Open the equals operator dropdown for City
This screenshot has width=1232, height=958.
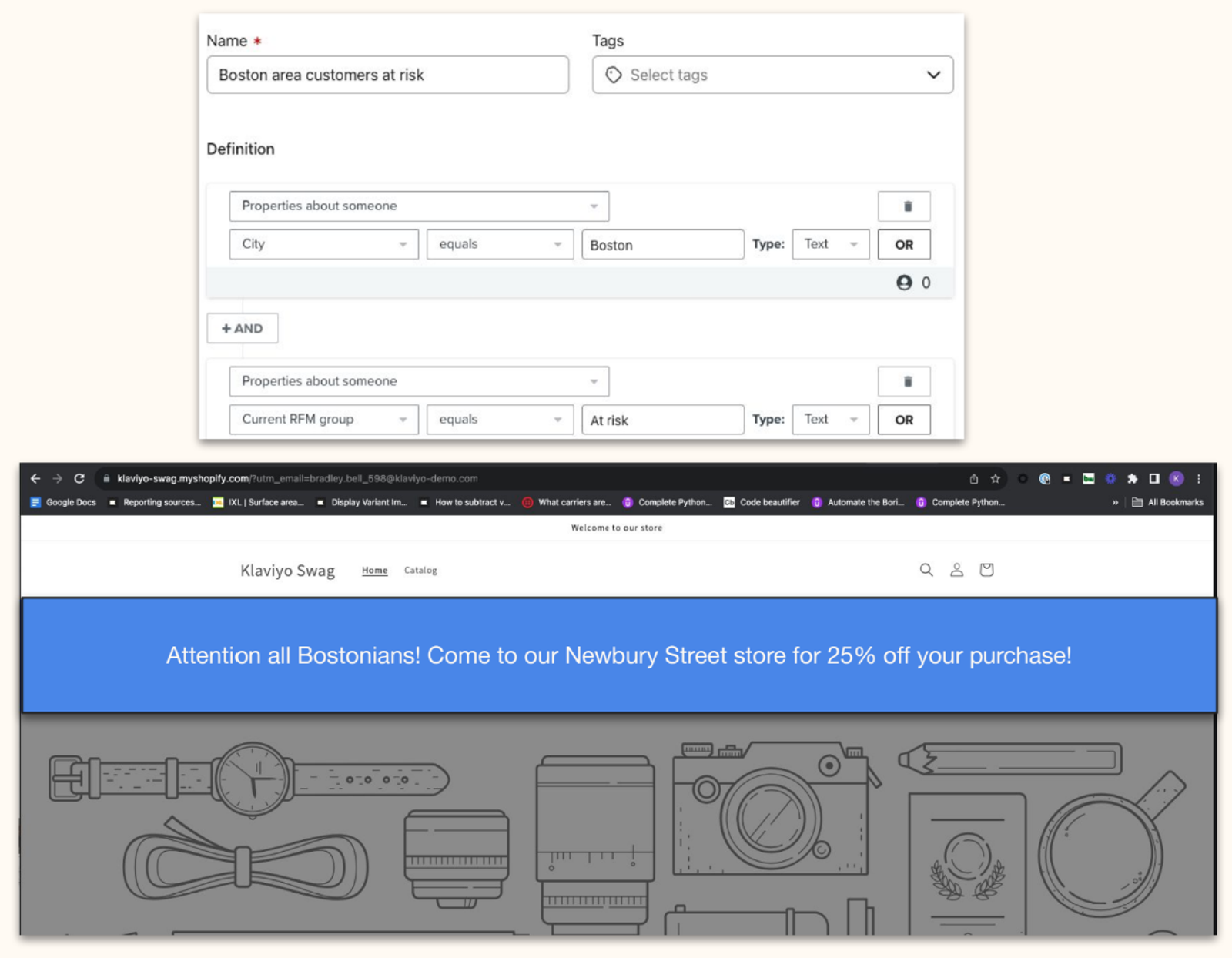tap(500, 244)
